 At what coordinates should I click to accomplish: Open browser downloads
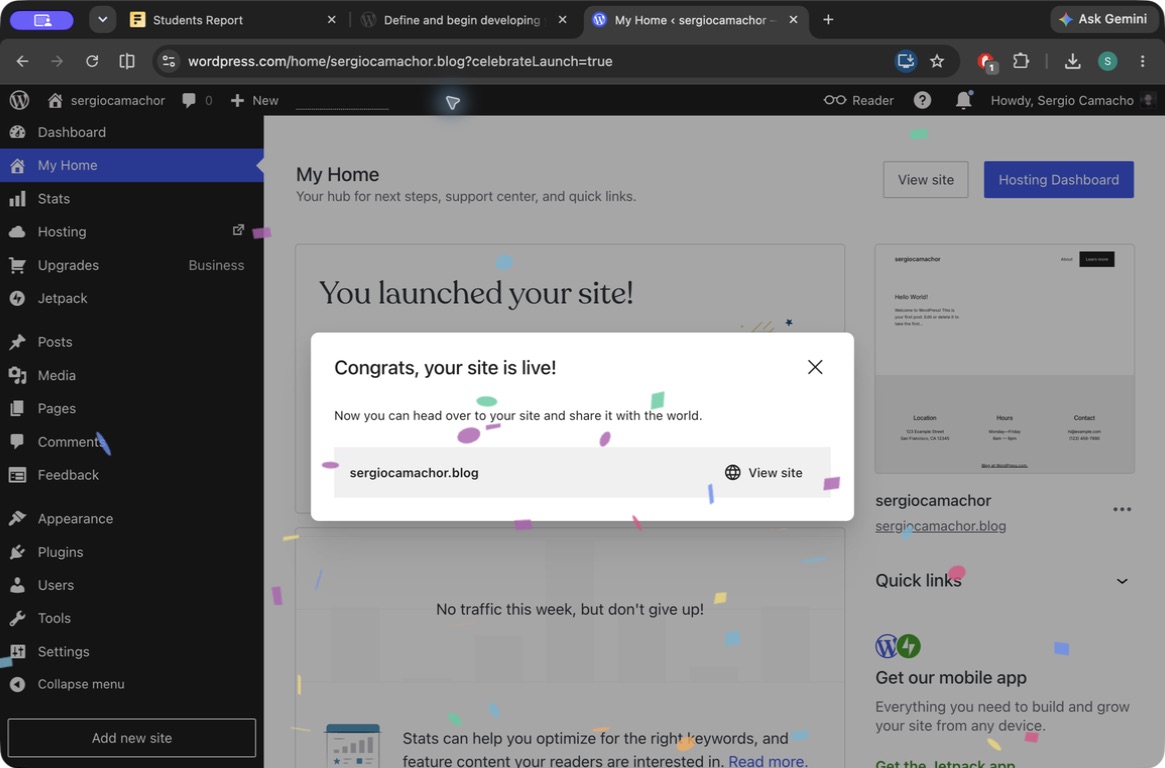1072,61
